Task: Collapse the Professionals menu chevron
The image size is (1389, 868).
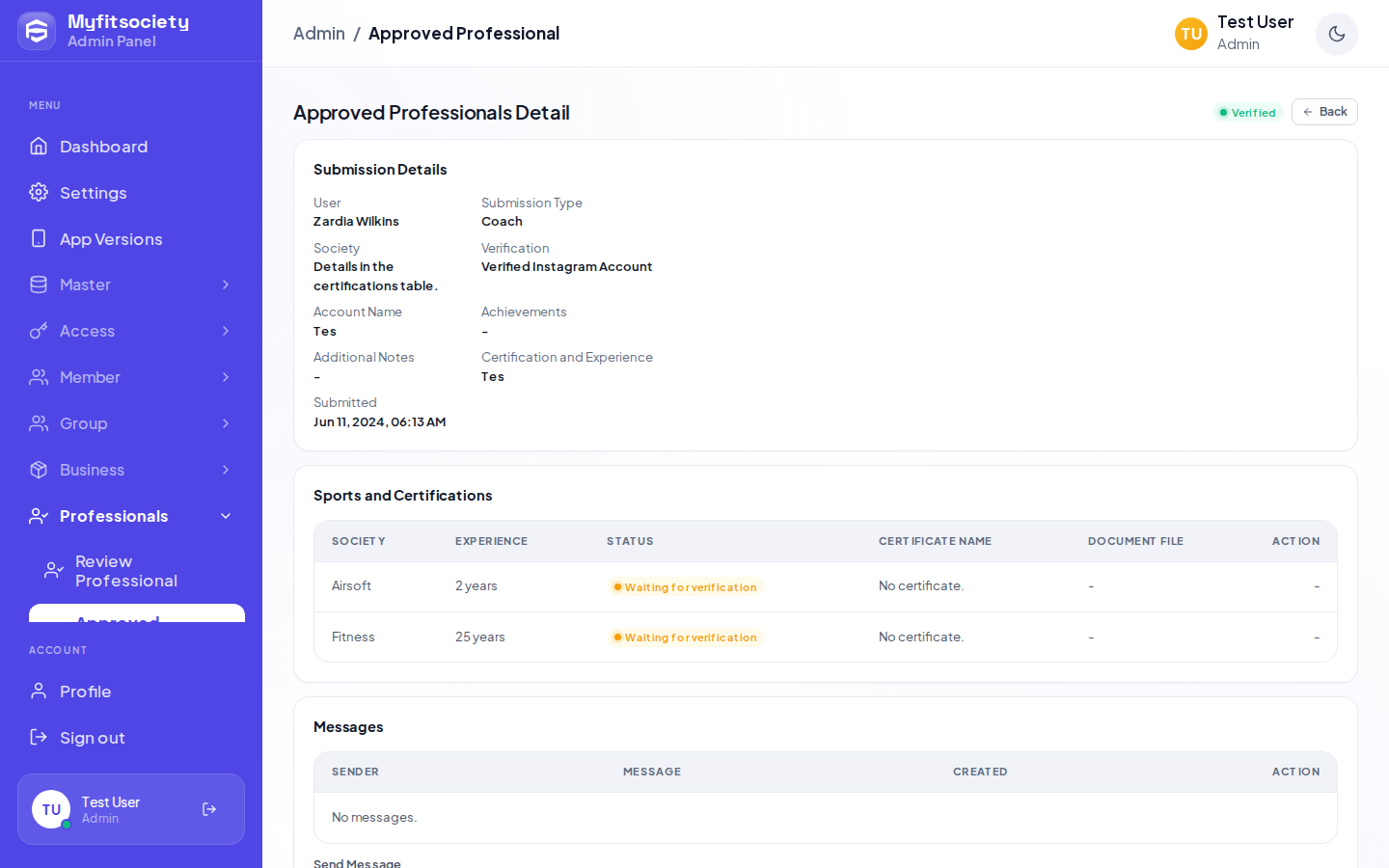Action: coord(226,516)
